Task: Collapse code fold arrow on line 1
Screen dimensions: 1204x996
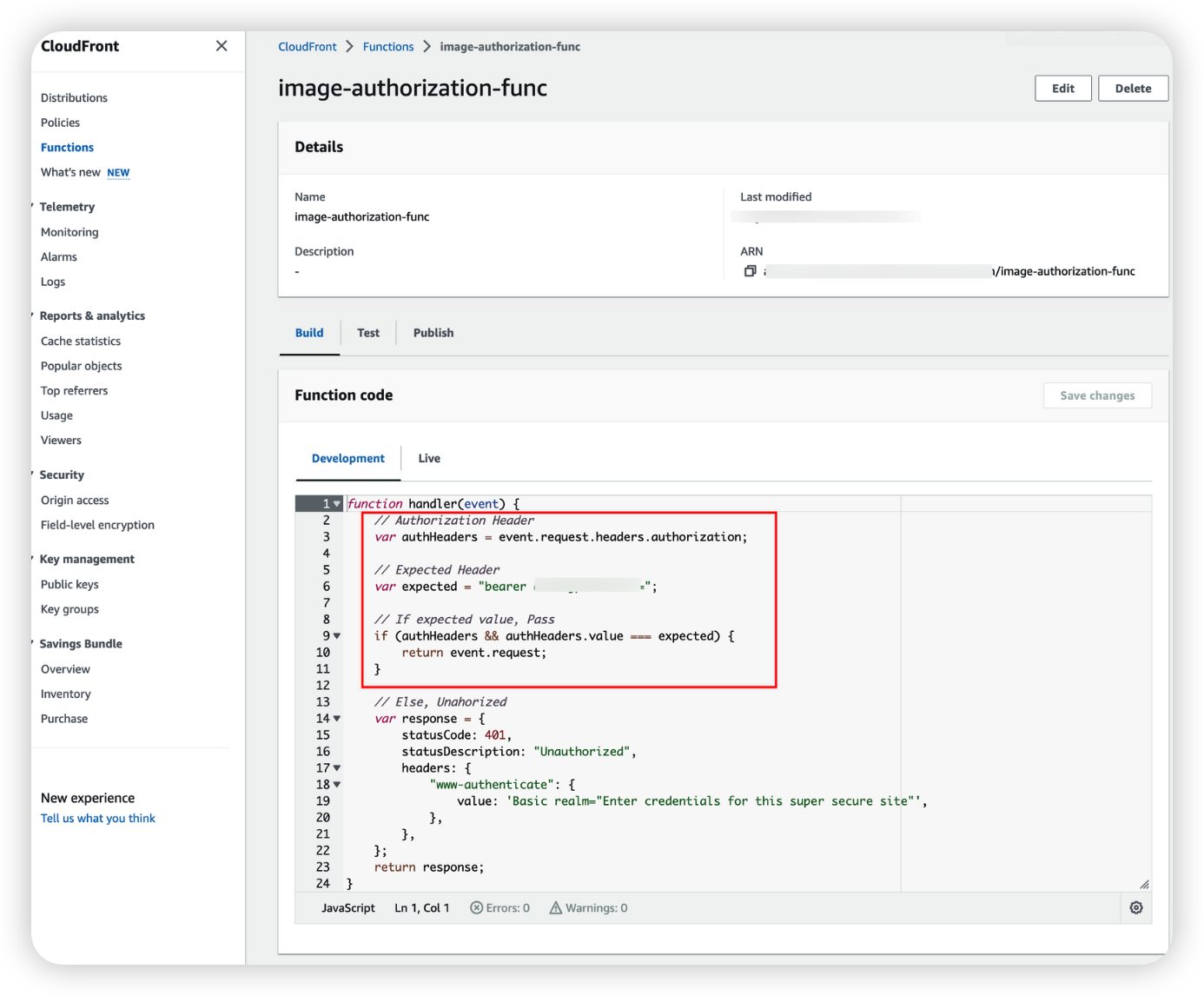Action: [337, 504]
